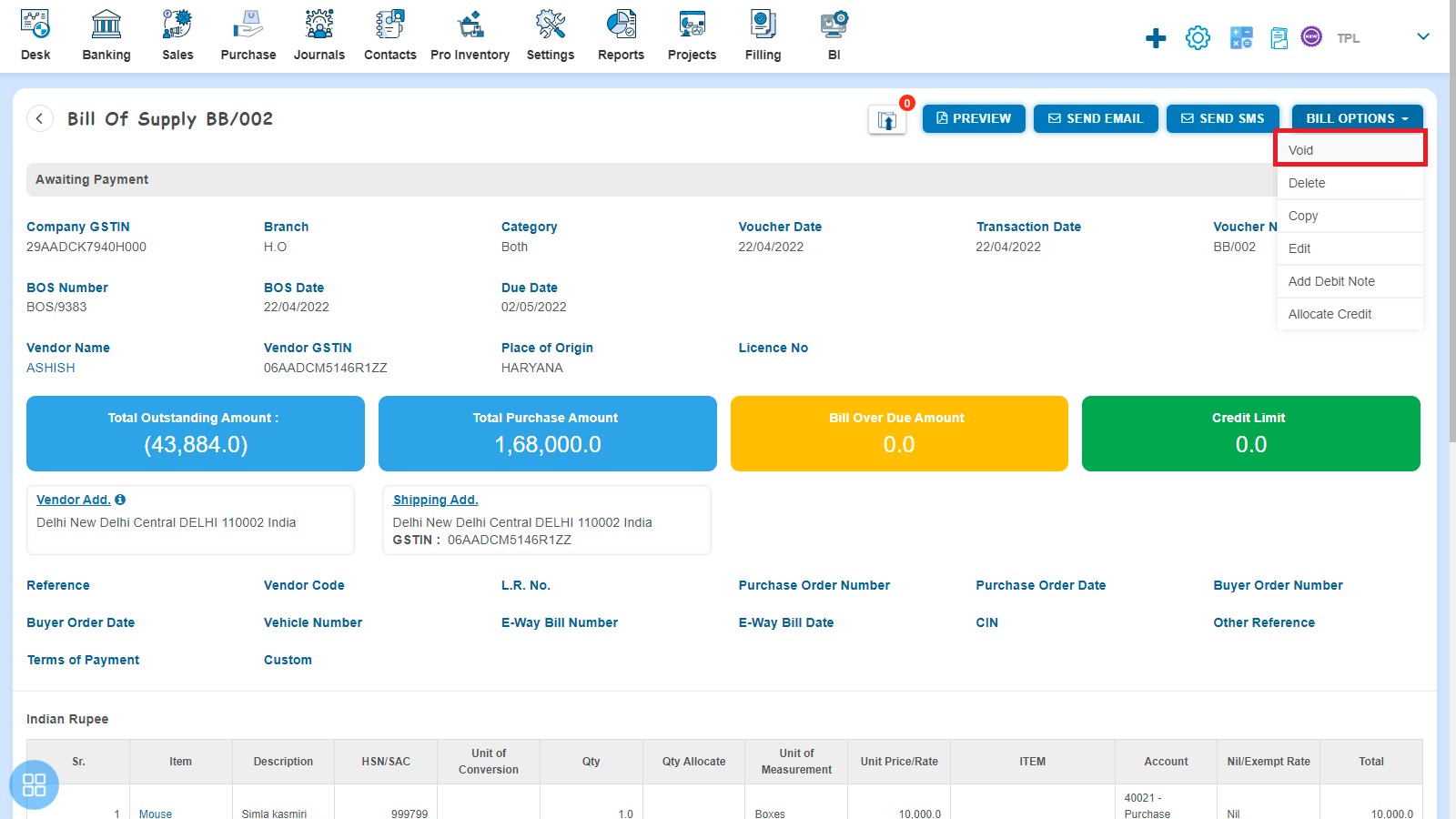Click the HSN/SAC column header
The width and height of the screenshot is (1456, 819).
386,762
